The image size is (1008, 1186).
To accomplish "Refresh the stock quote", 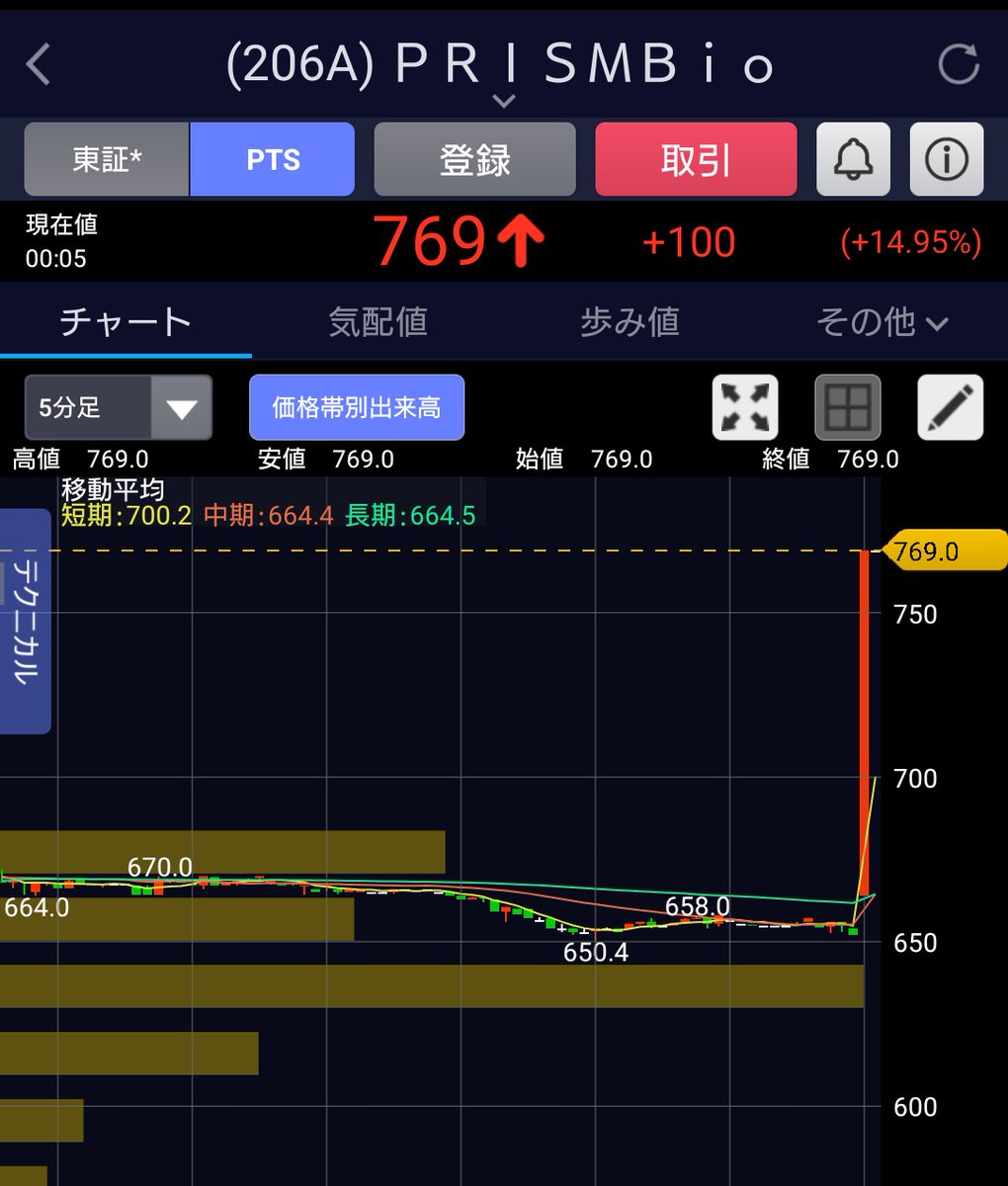I will click(958, 65).
